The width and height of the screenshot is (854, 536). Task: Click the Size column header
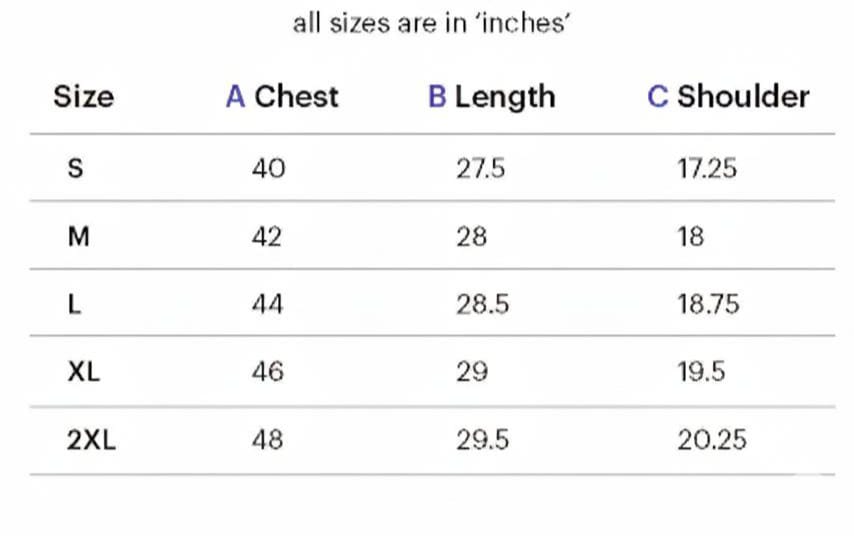[83, 97]
